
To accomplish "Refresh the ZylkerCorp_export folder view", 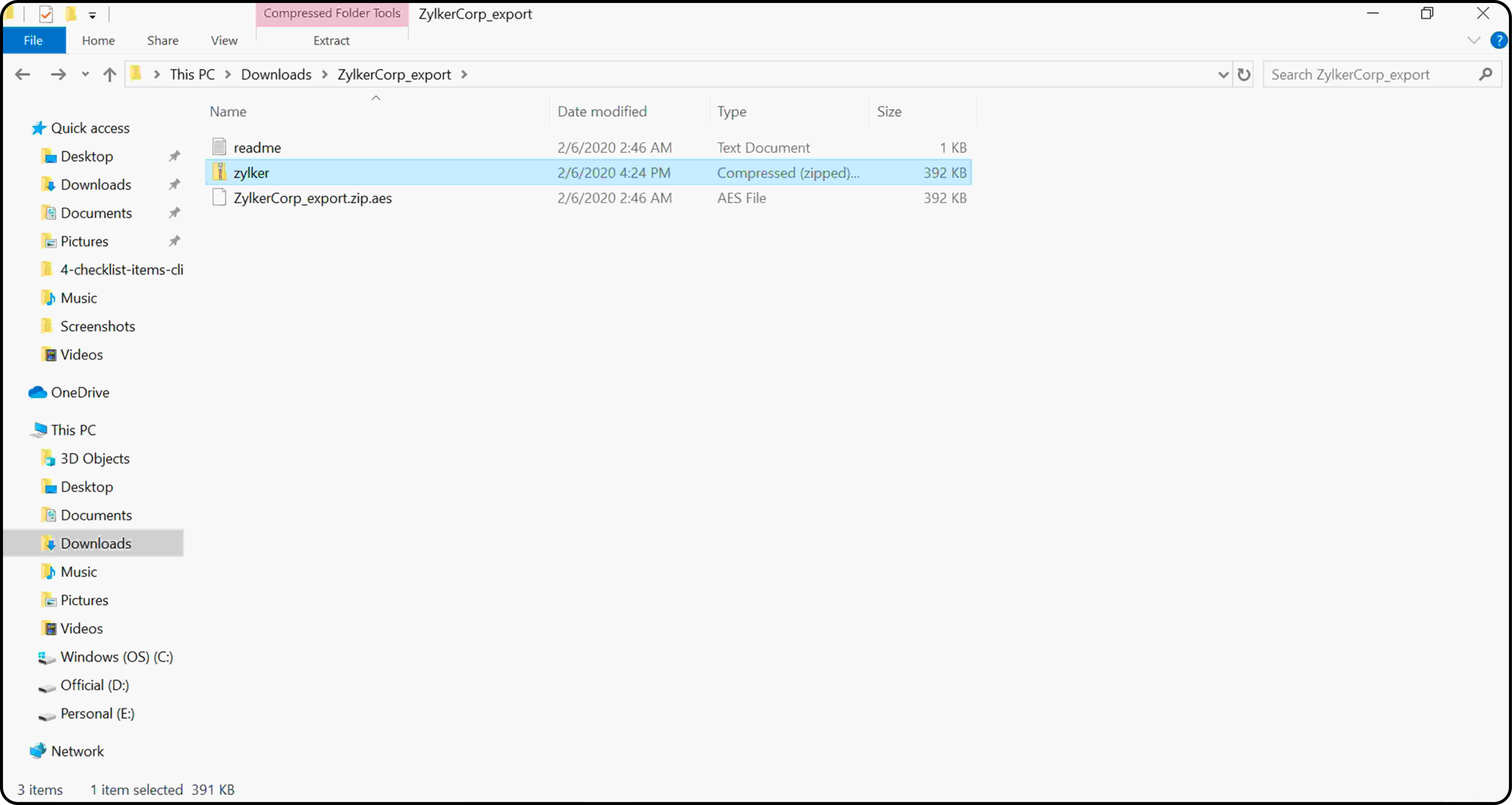I will 1244,75.
